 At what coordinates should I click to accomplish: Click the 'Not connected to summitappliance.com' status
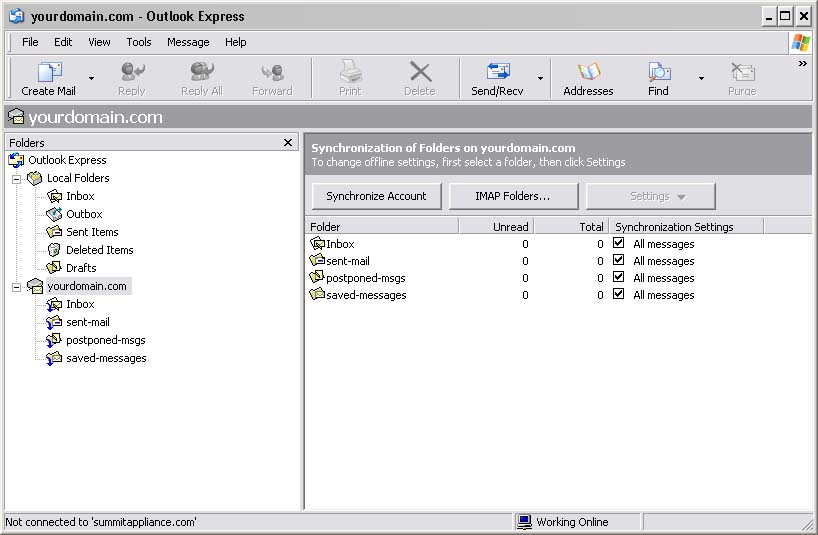click(101, 522)
